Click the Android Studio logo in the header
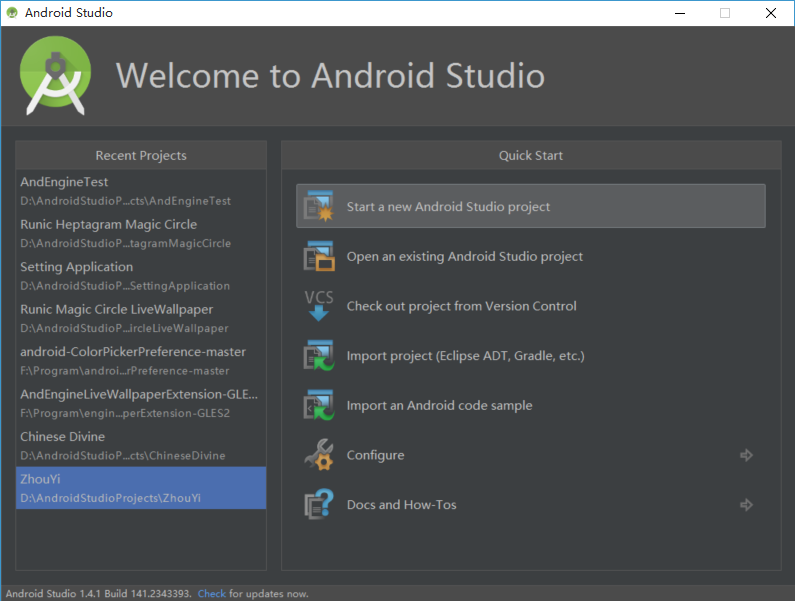This screenshot has height=601, width=795. (x=55, y=75)
